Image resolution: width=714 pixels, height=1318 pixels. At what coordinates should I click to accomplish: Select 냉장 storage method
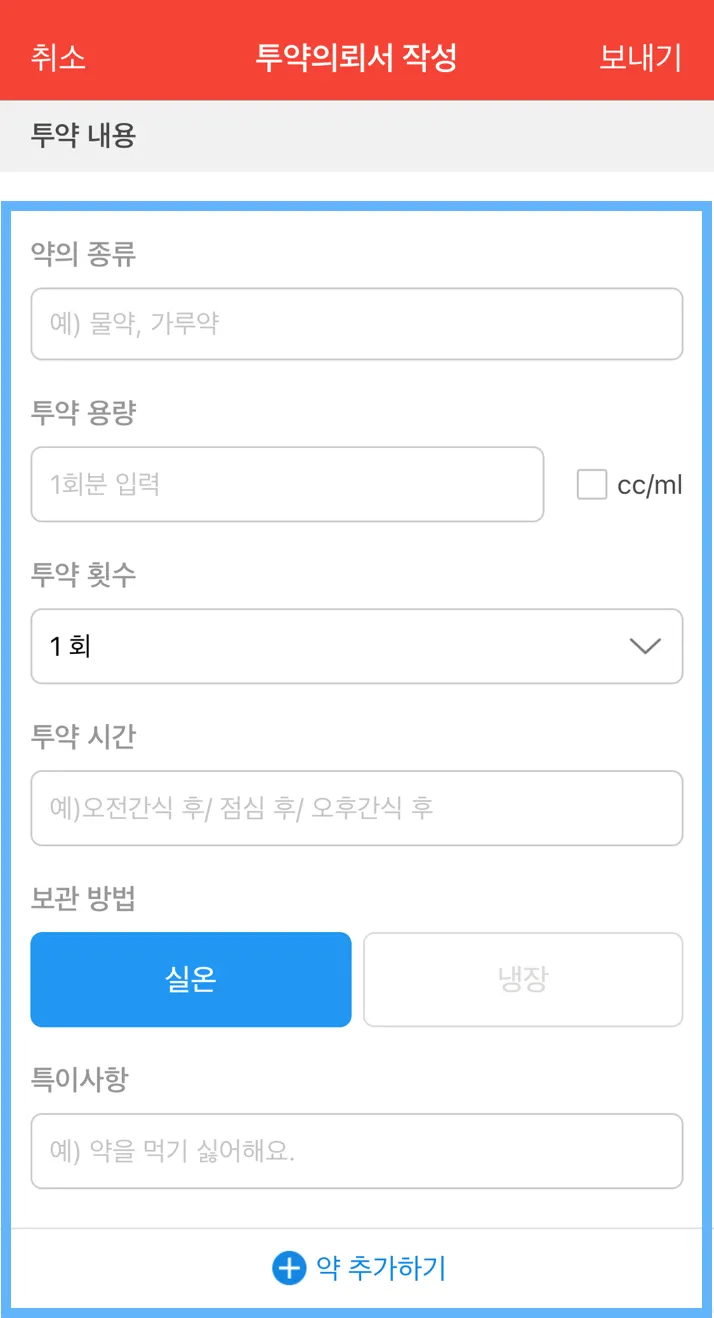522,980
